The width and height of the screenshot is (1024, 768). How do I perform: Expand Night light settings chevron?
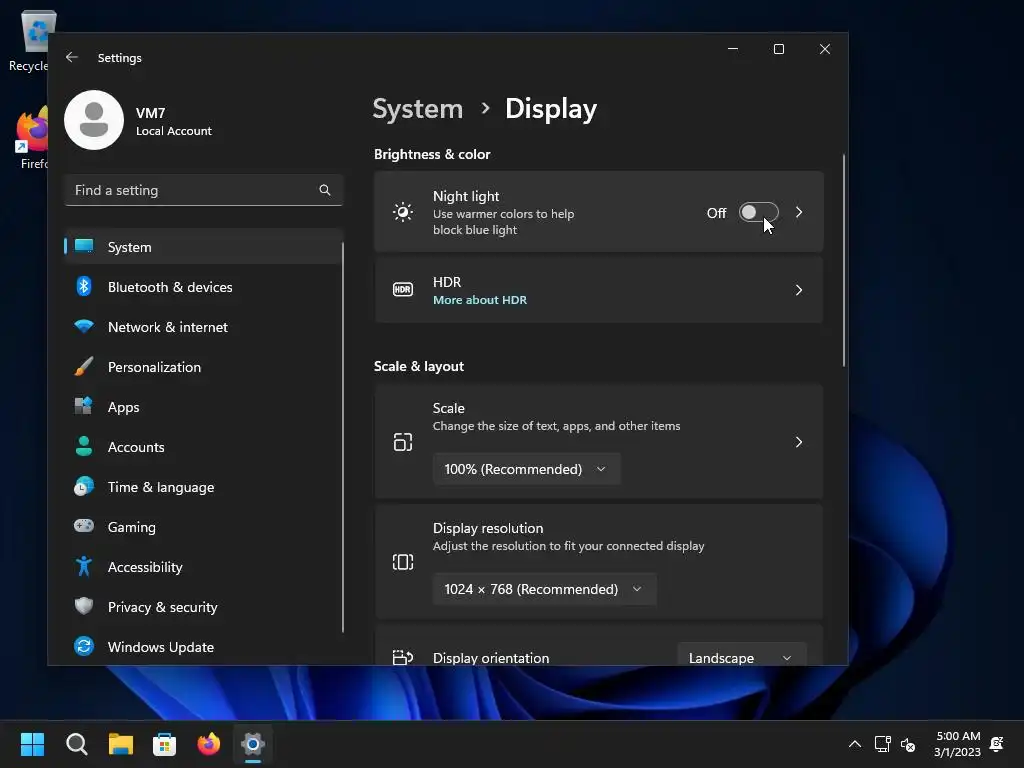tap(799, 212)
